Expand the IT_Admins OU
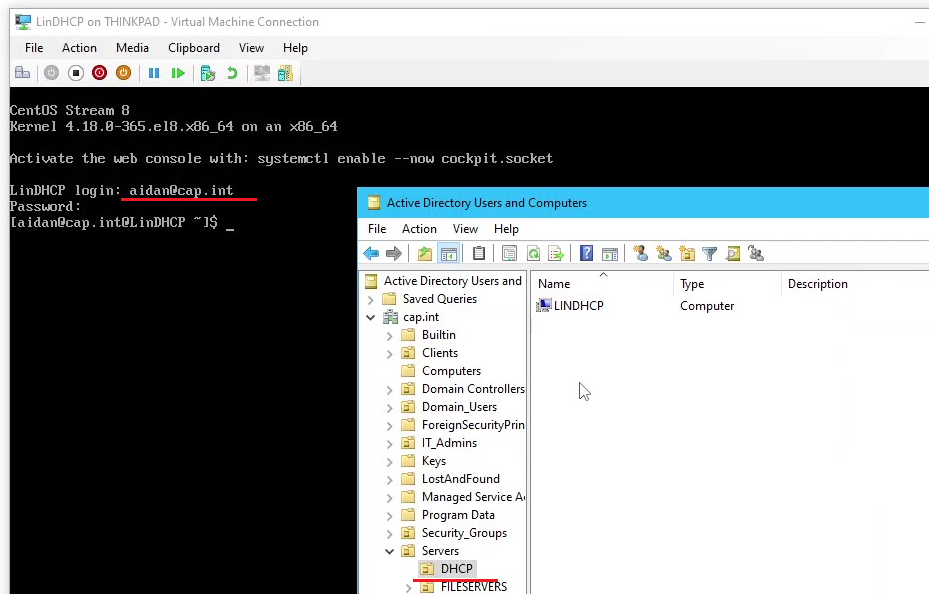 (389, 444)
